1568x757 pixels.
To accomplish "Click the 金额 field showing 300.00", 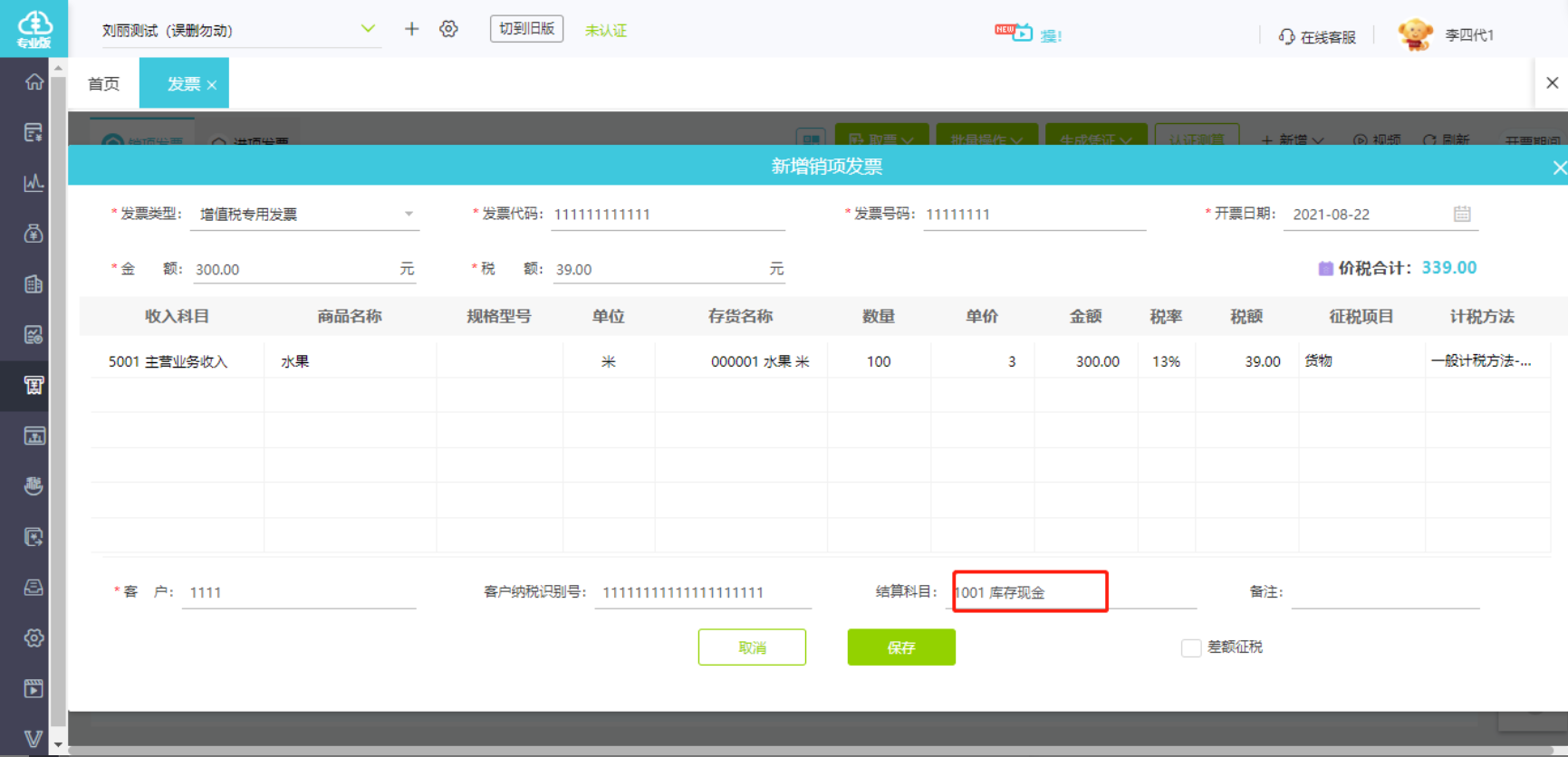I will (304, 270).
